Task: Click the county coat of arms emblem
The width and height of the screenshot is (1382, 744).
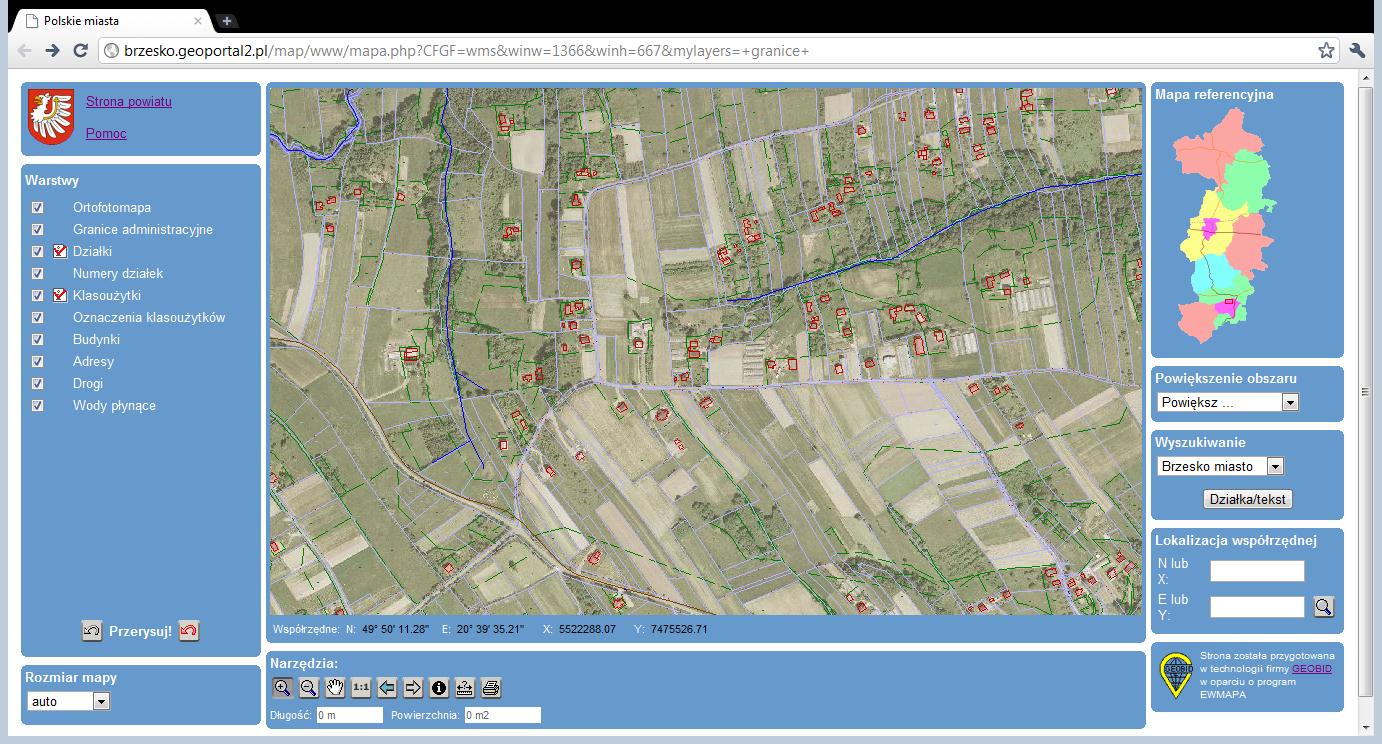Action: click(51, 116)
